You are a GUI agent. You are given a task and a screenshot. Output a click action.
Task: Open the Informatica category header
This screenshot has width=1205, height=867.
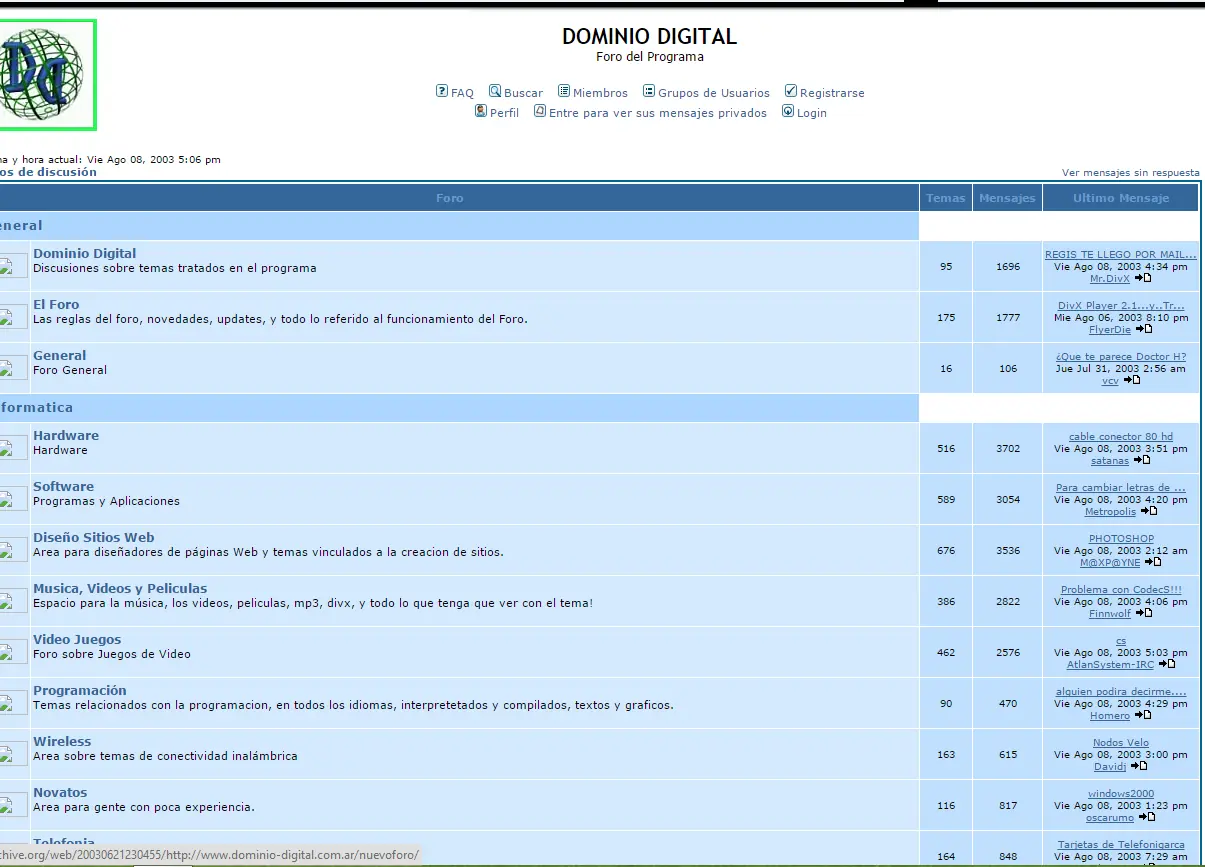(37, 407)
